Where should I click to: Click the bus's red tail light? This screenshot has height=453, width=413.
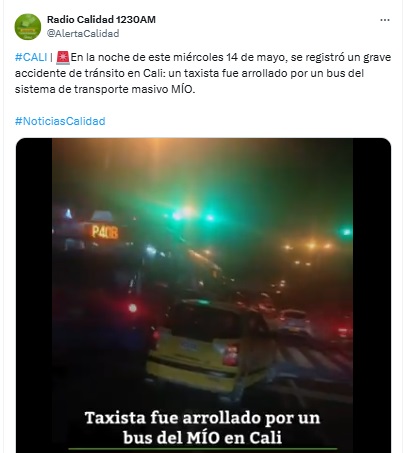[x=133, y=308]
